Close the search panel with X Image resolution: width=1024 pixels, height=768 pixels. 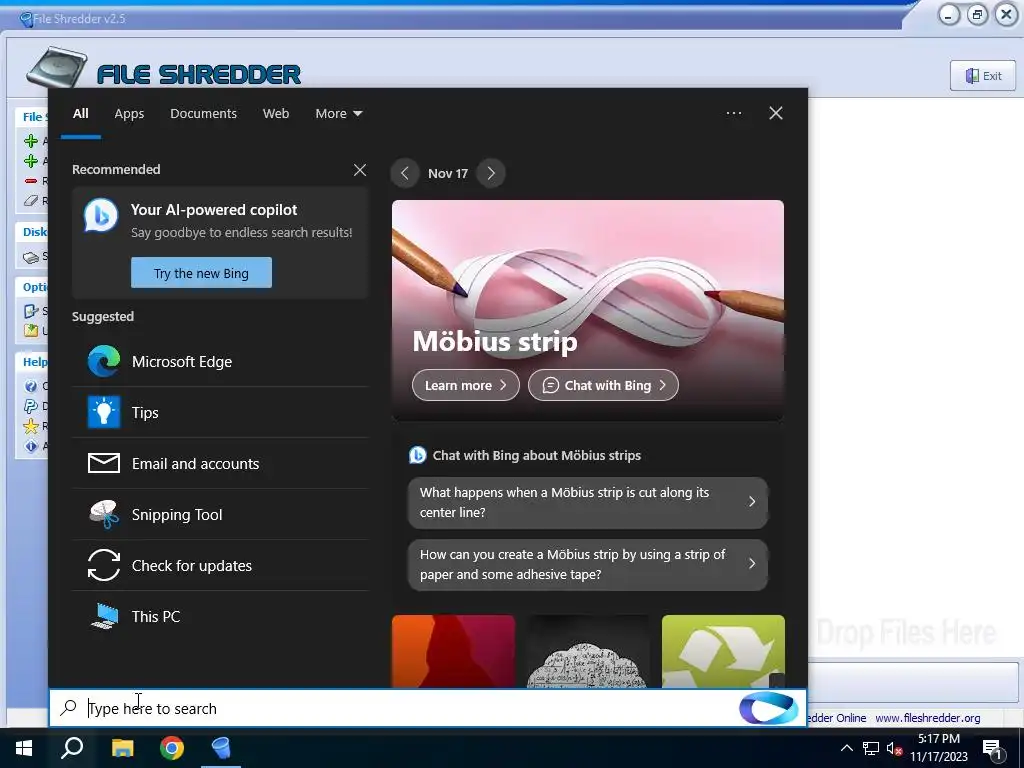click(x=776, y=113)
